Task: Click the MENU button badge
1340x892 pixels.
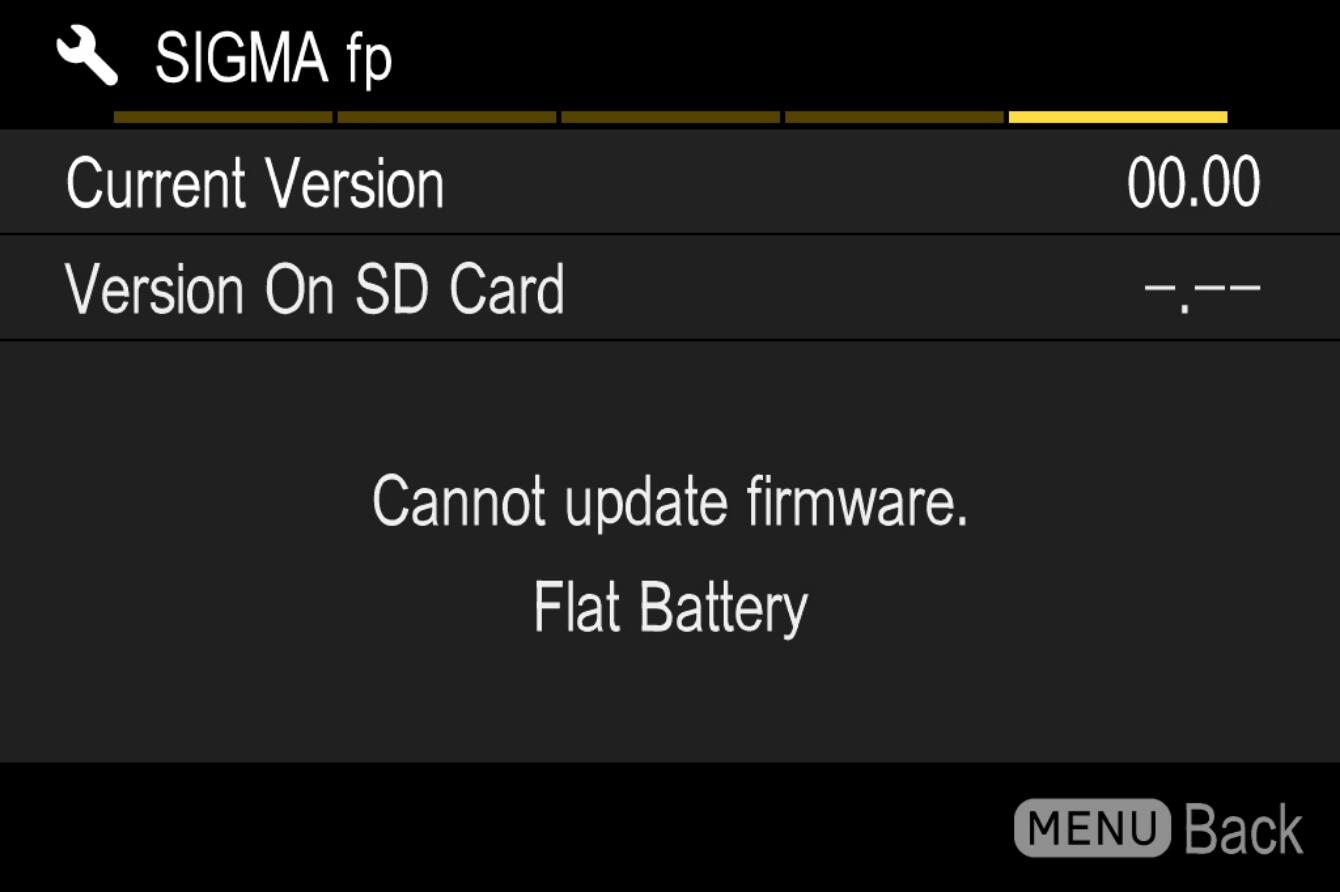Action: [1093, 828]
